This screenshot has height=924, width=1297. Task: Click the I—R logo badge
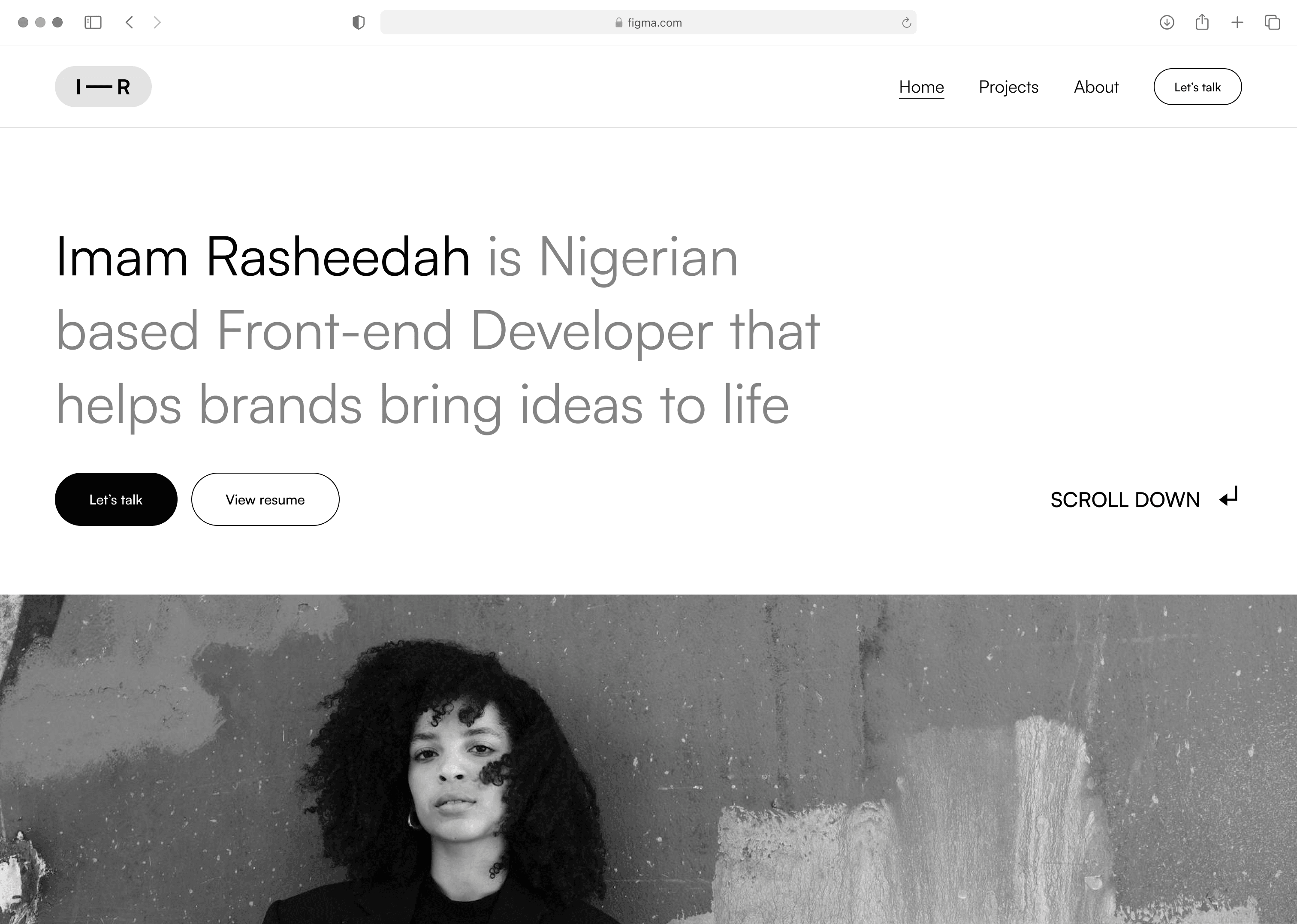click(103, 87)
